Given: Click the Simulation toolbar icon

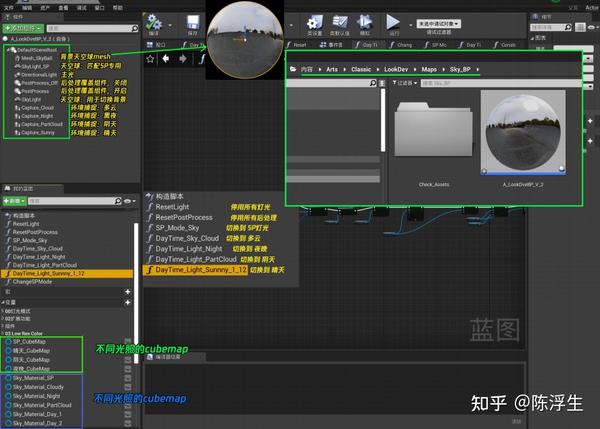Looking at the screenshot, I should [x=364, y=22].
